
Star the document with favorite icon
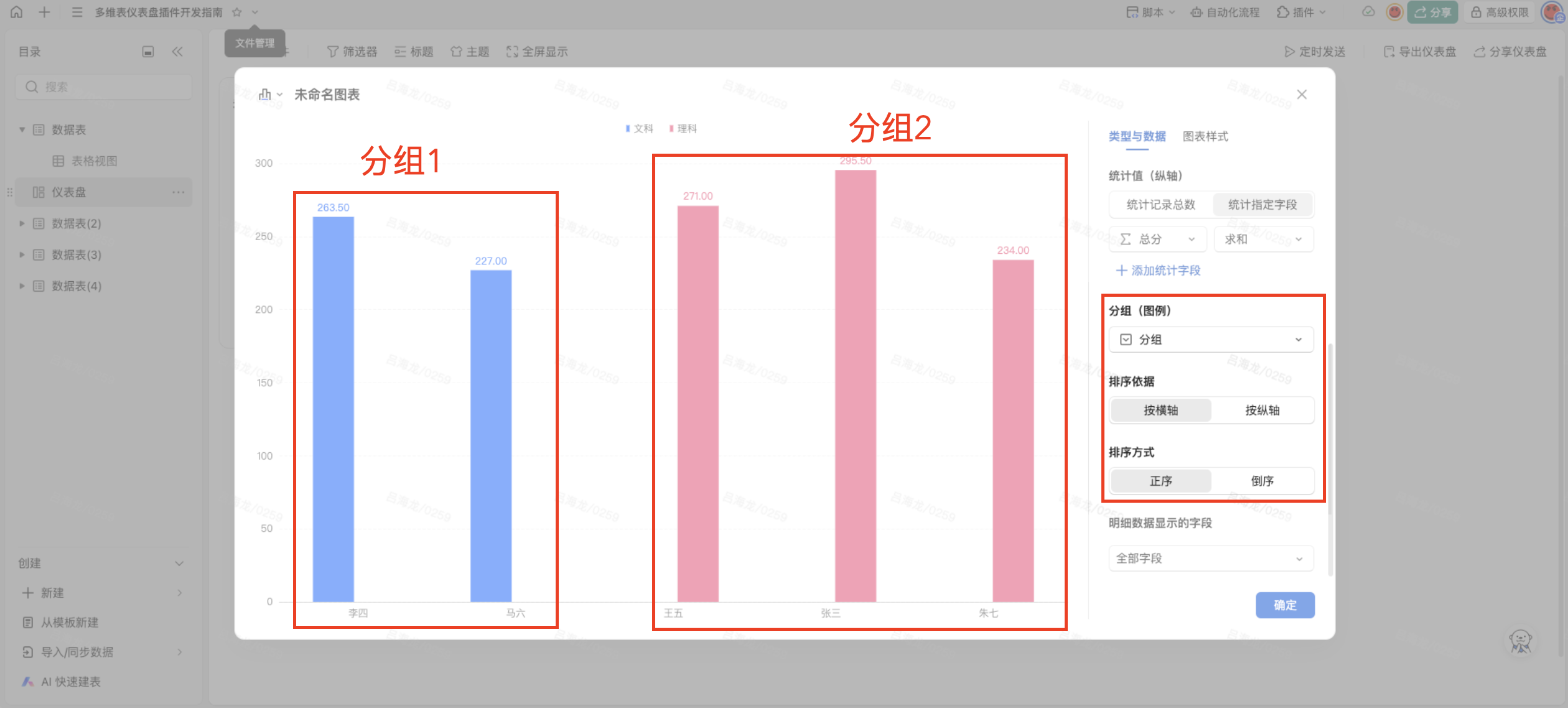[x=237, y=12]
